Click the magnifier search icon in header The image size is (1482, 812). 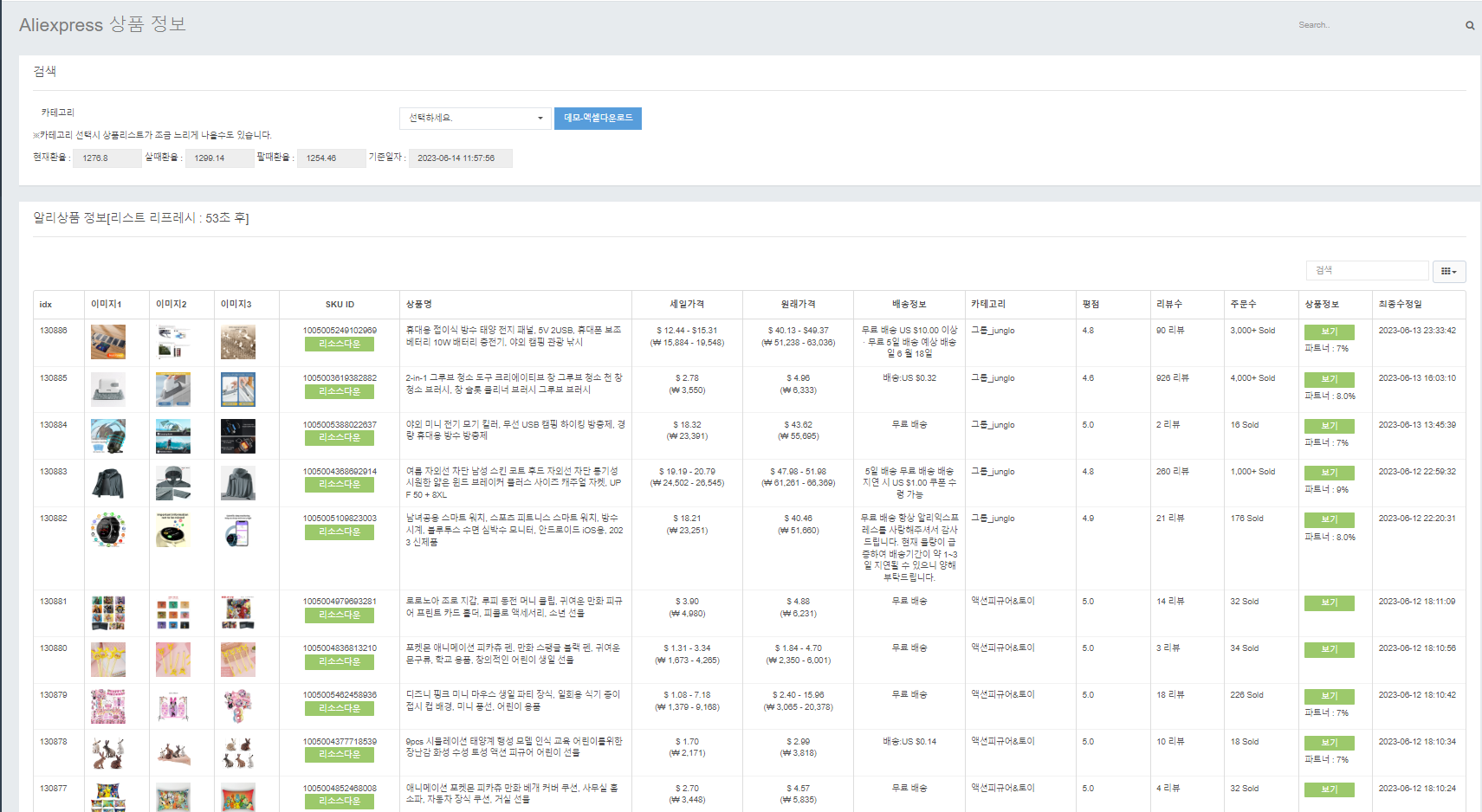1469,26
